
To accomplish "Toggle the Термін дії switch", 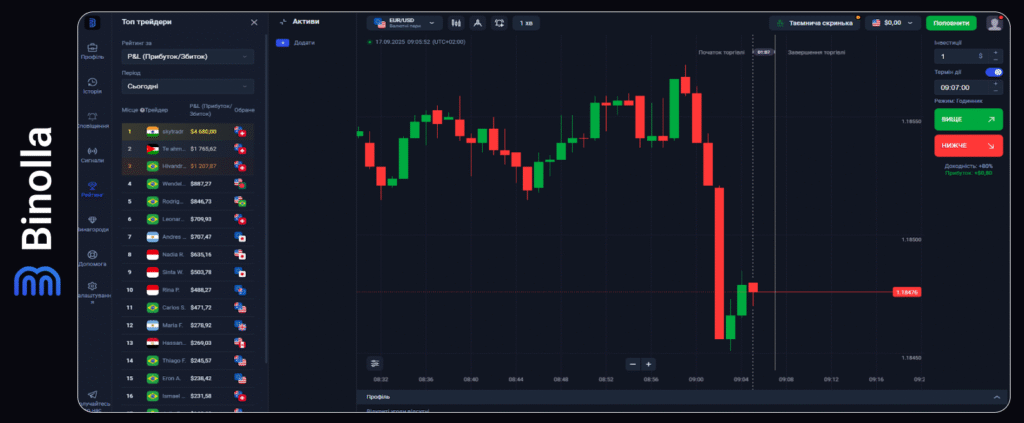I will [993, 72].
